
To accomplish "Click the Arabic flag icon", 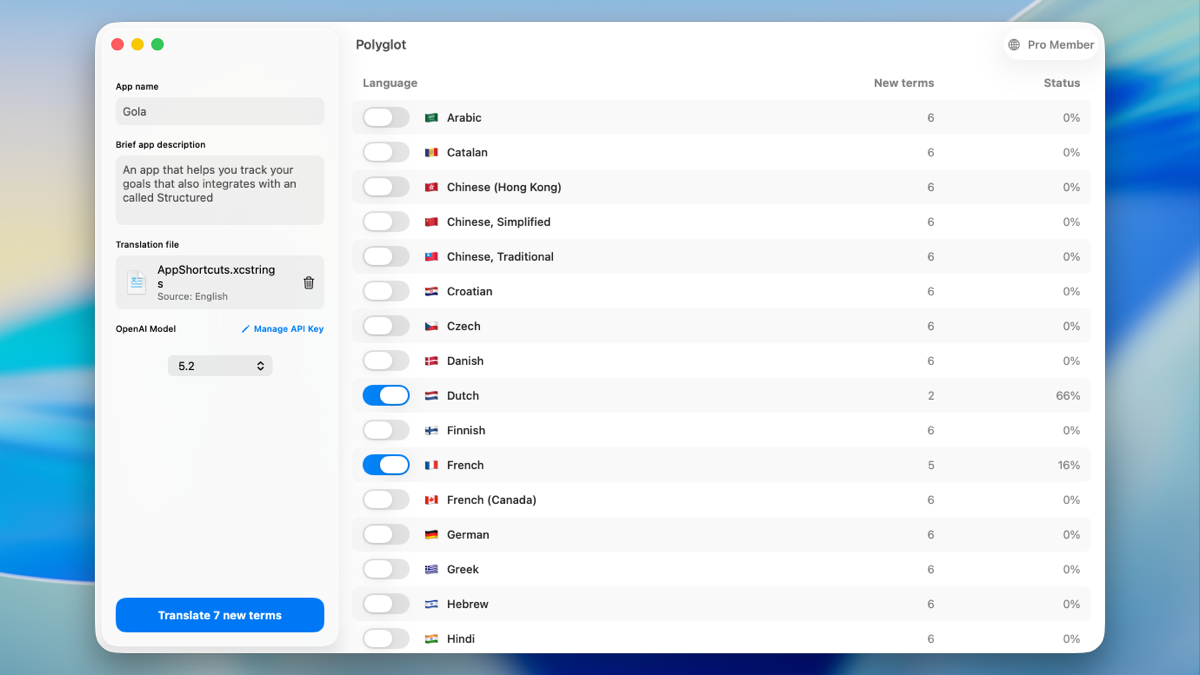I will (431, 117).
